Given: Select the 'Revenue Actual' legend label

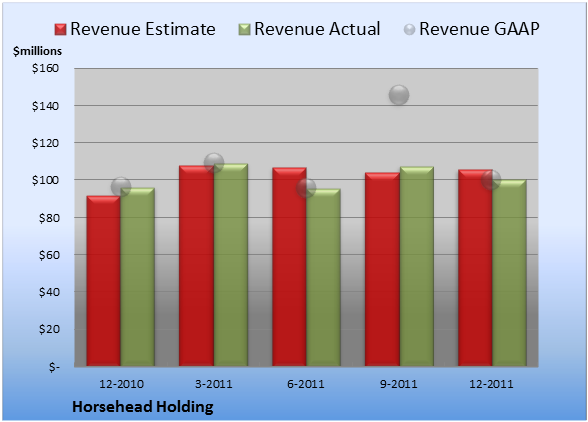Looking at the screenshot, I should coord(317,29).
